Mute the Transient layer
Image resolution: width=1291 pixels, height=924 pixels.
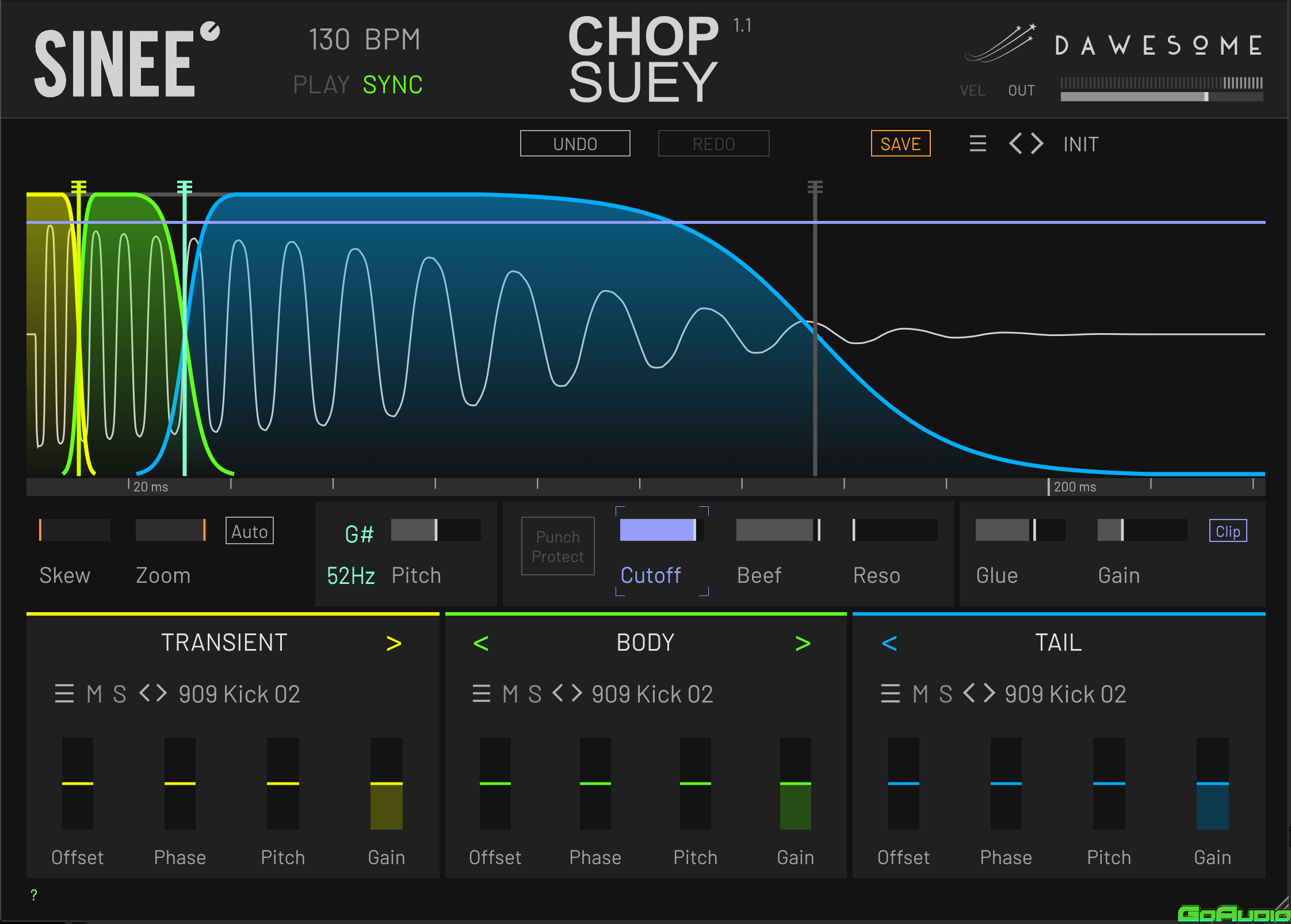pyautogui.click(x=94, y=694)
